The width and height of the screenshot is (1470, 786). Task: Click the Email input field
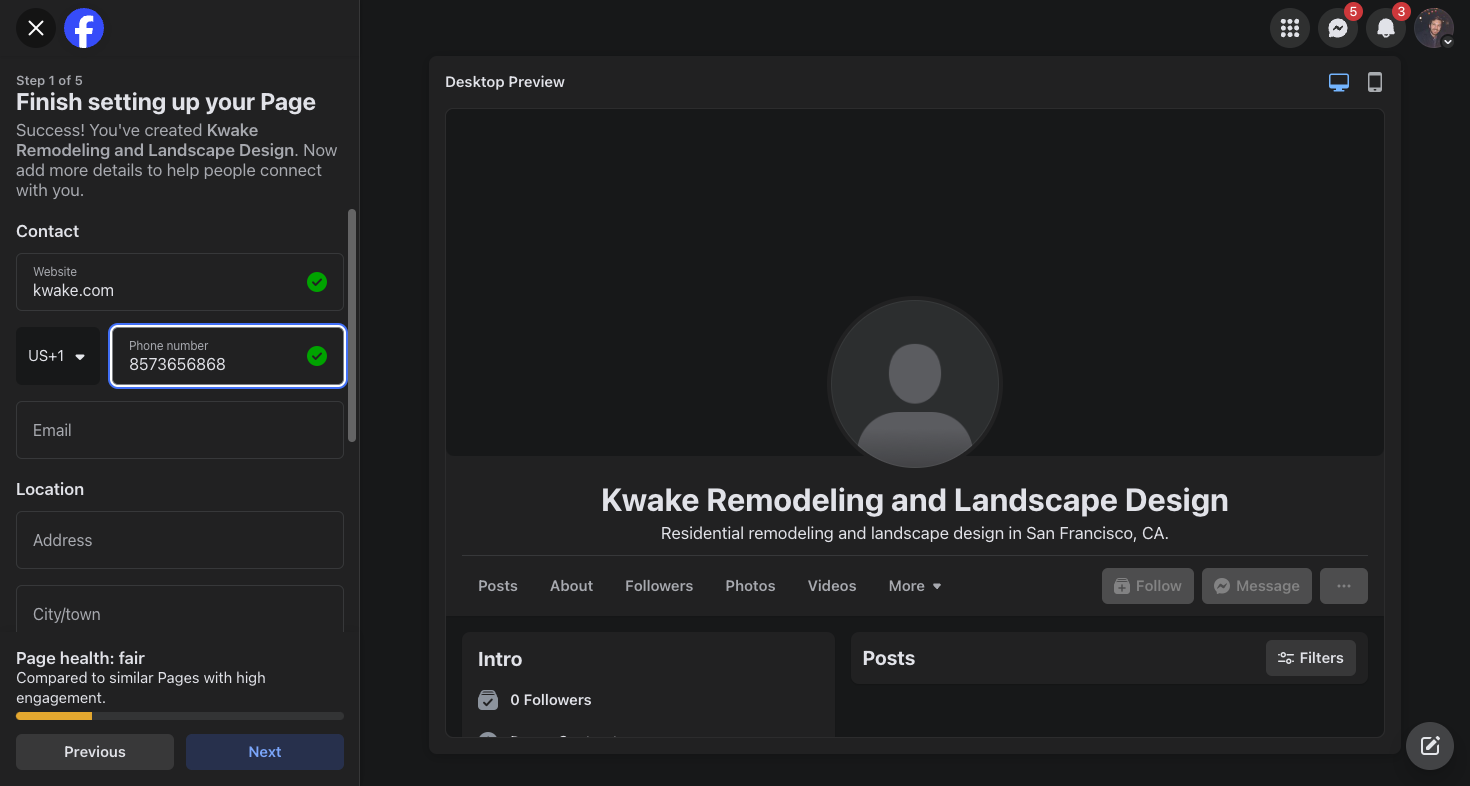click(x=180, y=430)
